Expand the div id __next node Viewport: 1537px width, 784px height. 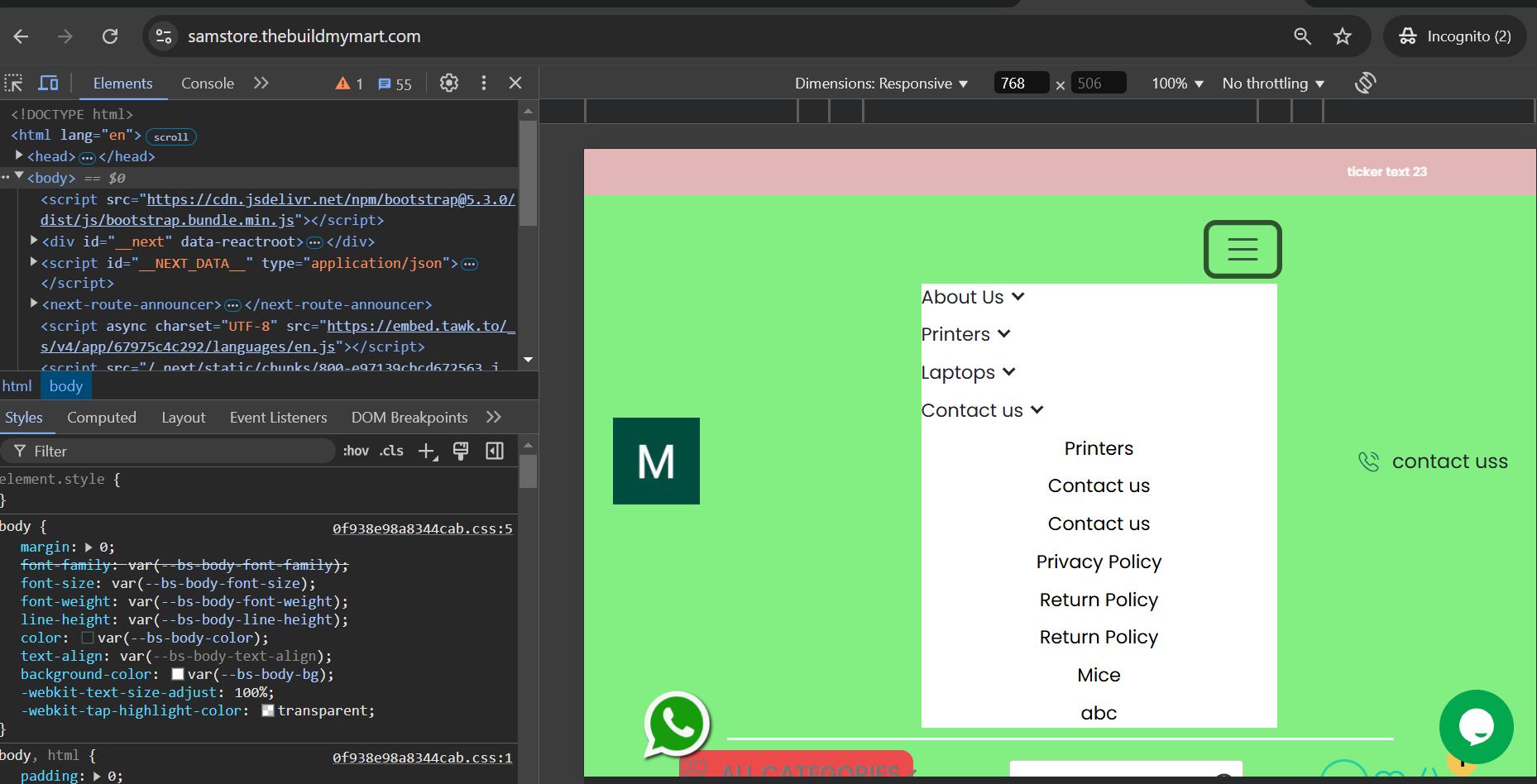coord(34,241)
